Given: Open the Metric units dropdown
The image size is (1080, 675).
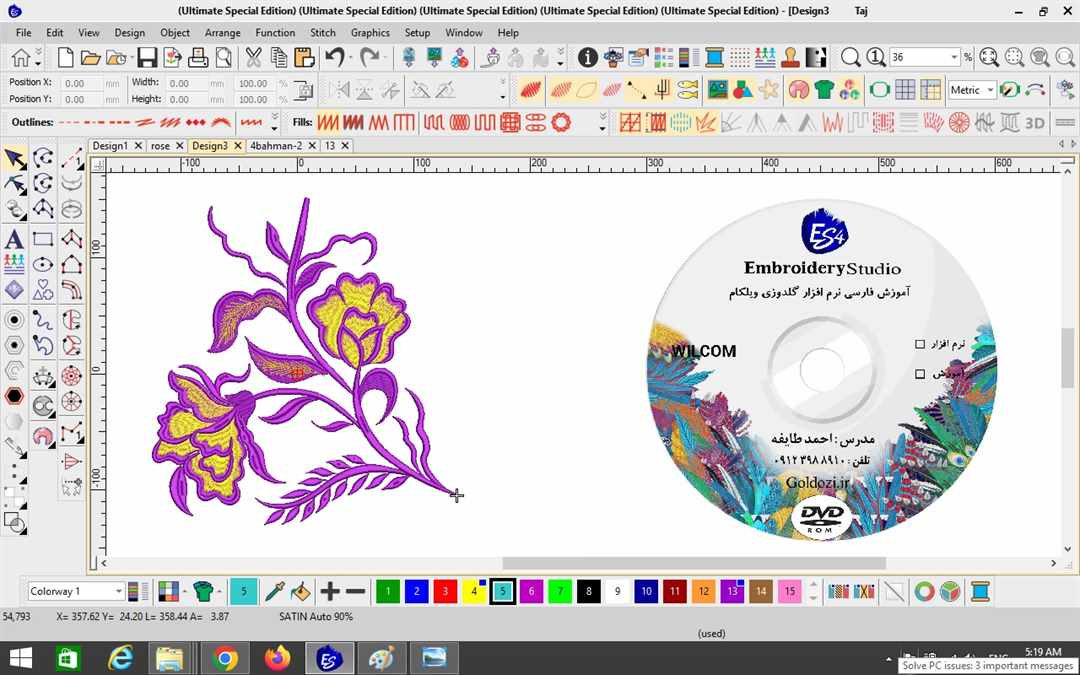Looking at the screenshot, I should click(990, 90).
